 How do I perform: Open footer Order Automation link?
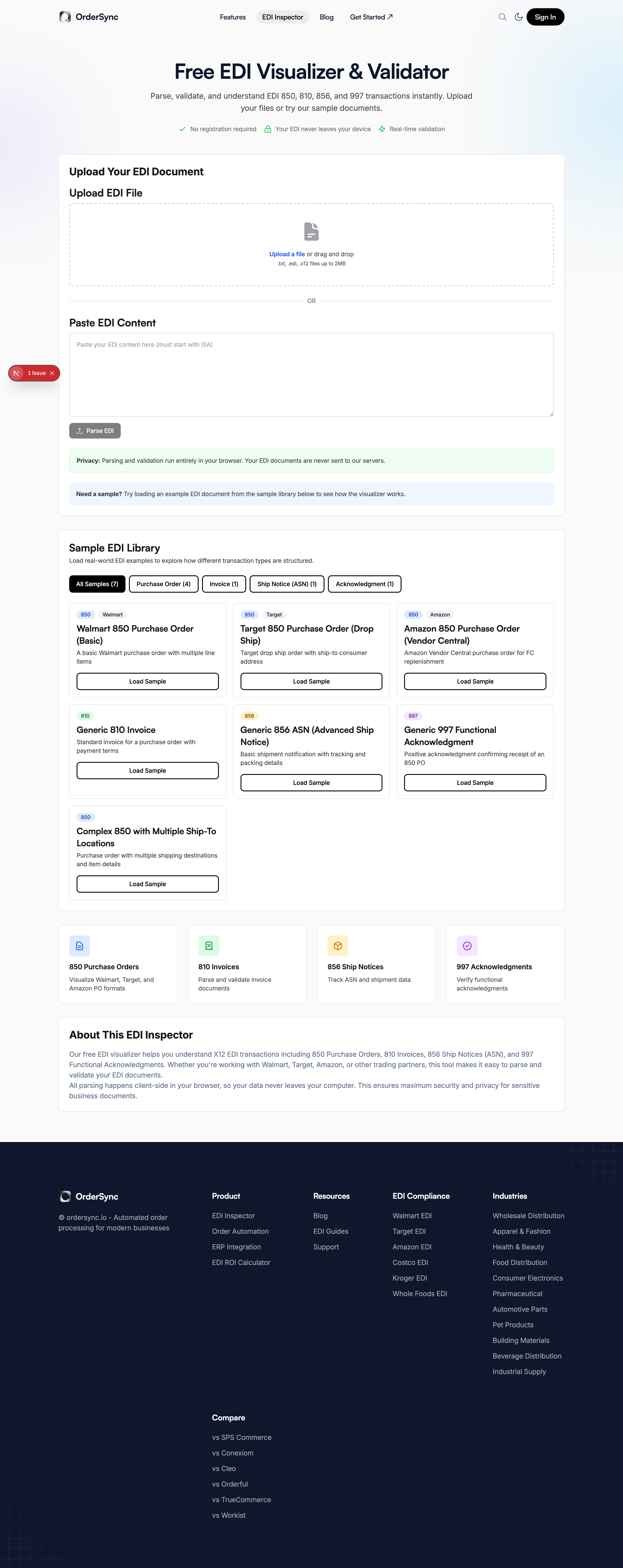(x=240, y=1231)
